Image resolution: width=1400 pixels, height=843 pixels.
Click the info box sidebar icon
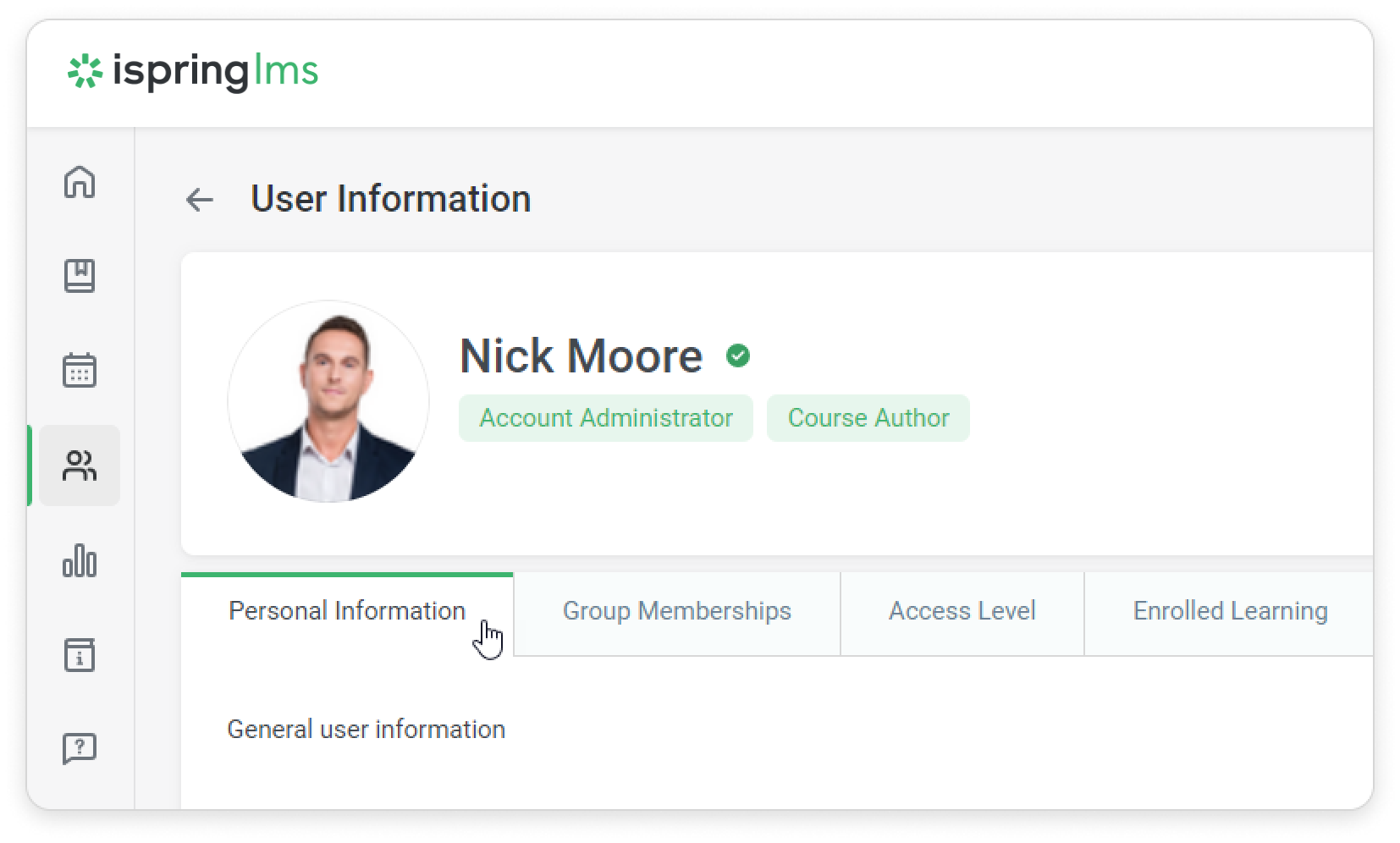(80, 655)
